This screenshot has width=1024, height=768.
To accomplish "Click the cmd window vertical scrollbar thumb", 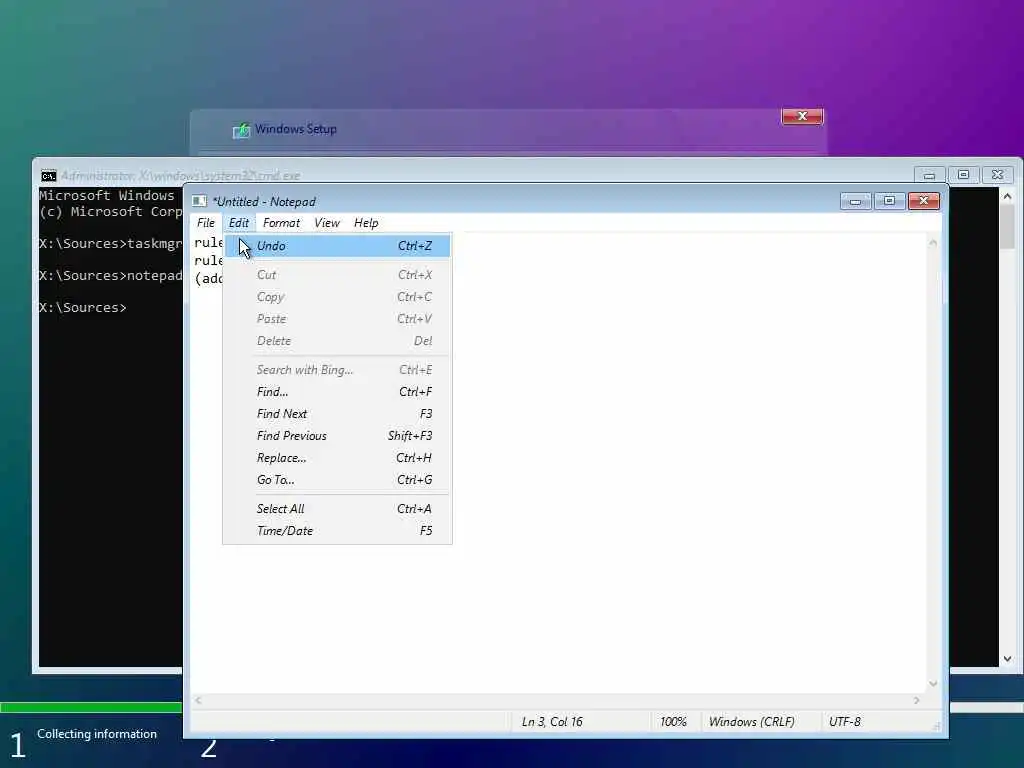I will pyautogui.click(x=1007, y=227).
